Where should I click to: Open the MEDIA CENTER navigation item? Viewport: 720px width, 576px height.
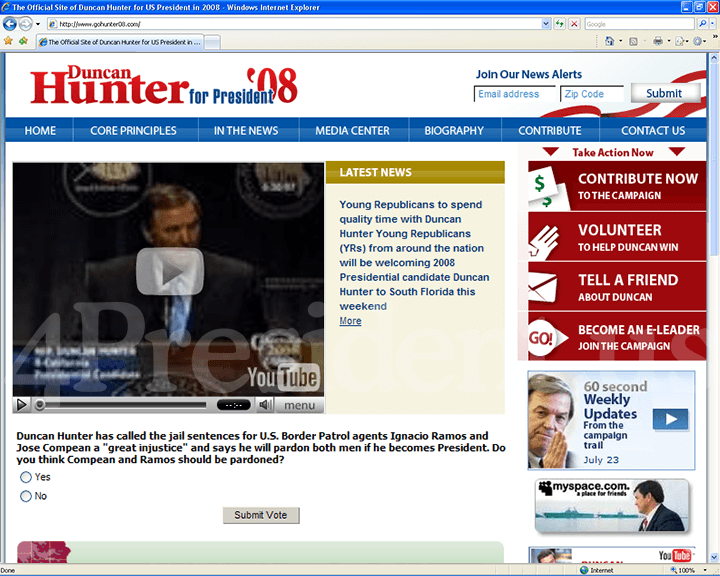(x=352, y=130)
